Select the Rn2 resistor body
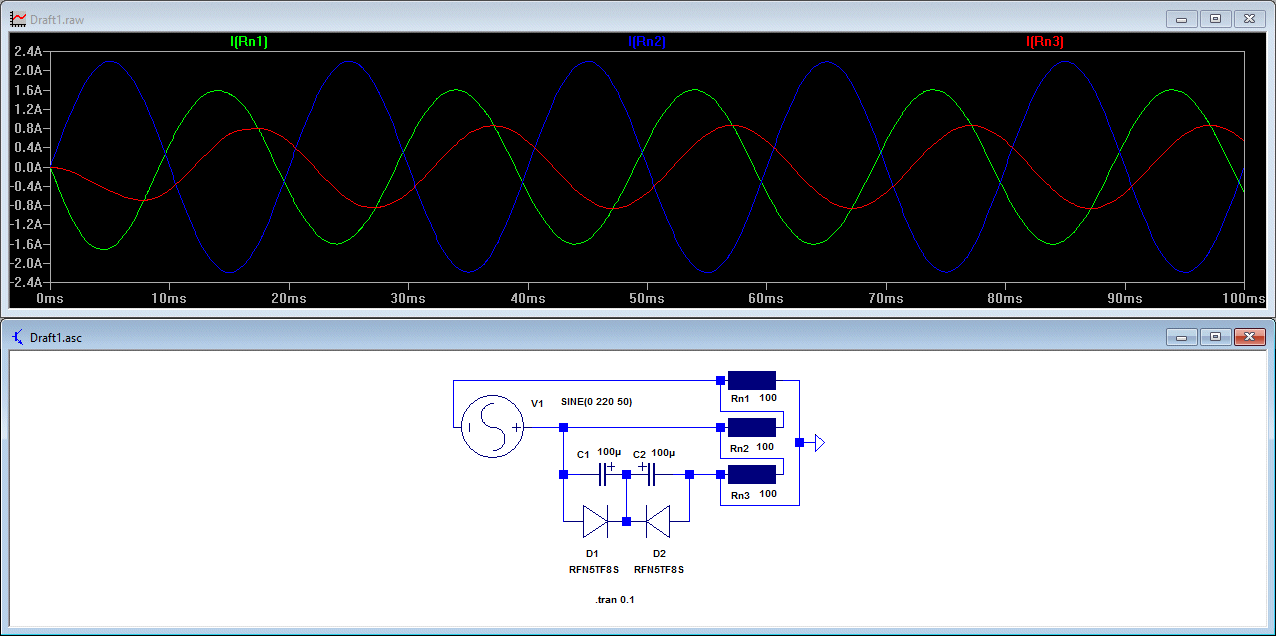The height and width of the screenshot is (636, 1276). 751,428
